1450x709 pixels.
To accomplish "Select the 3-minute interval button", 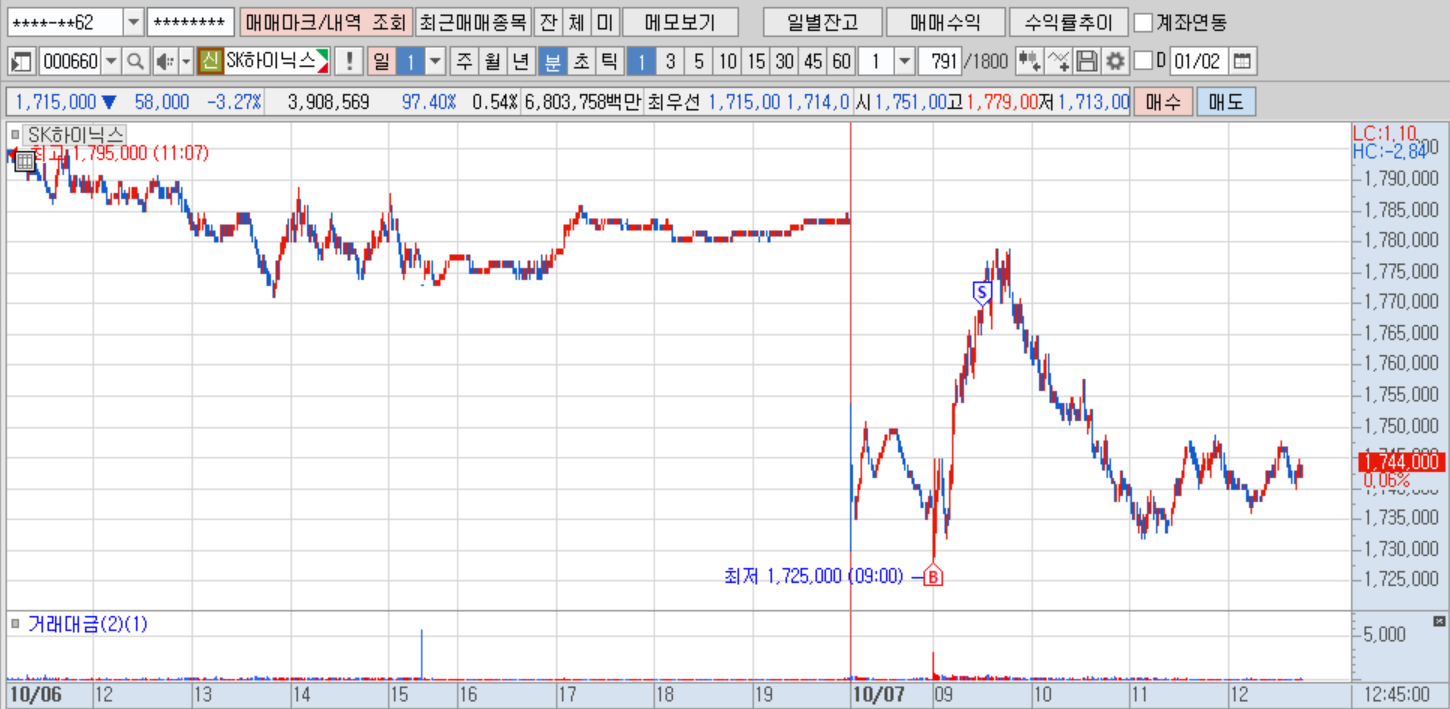I will click(670, 61).
